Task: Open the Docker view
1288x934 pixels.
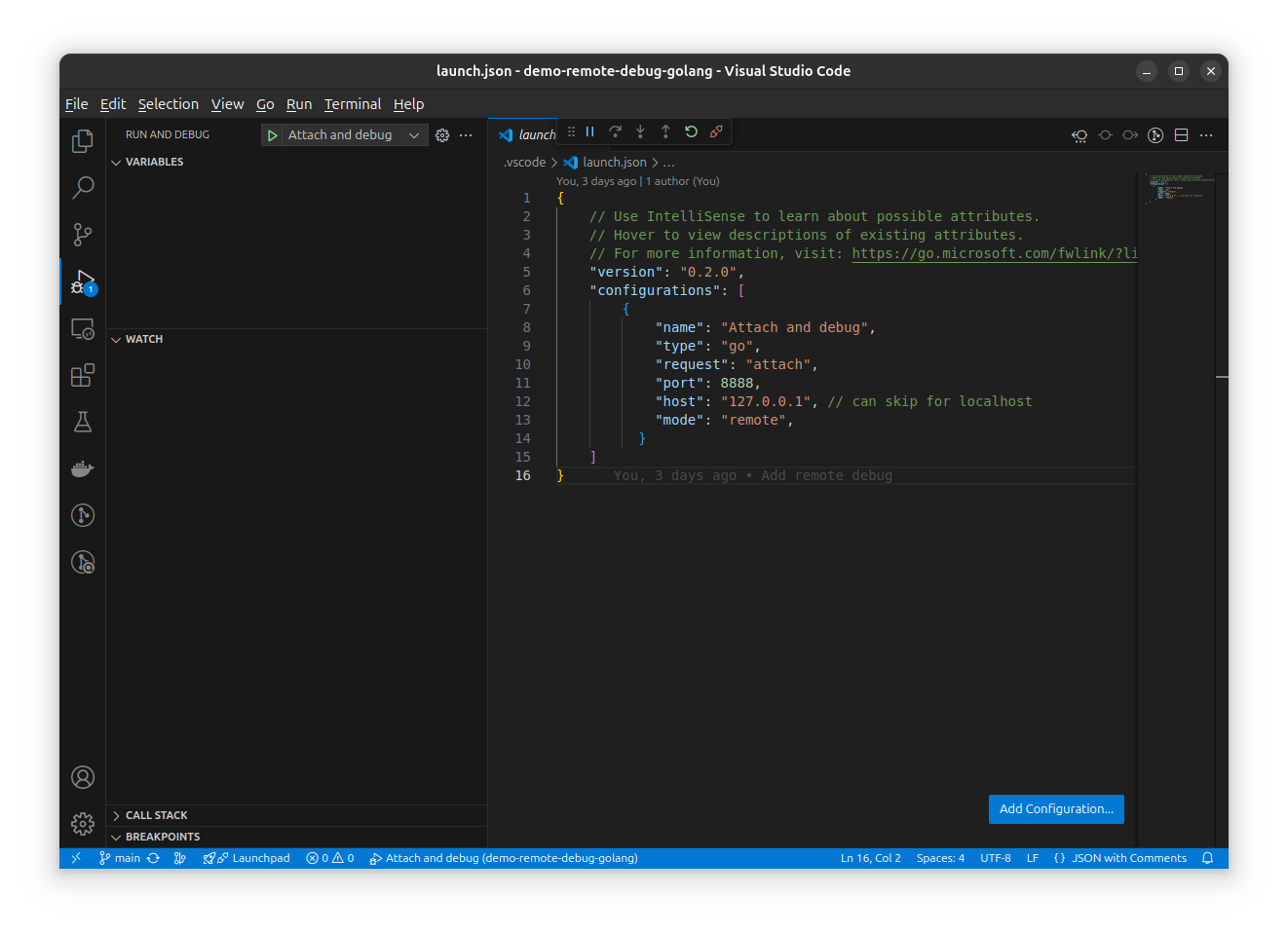Action: 83,468
